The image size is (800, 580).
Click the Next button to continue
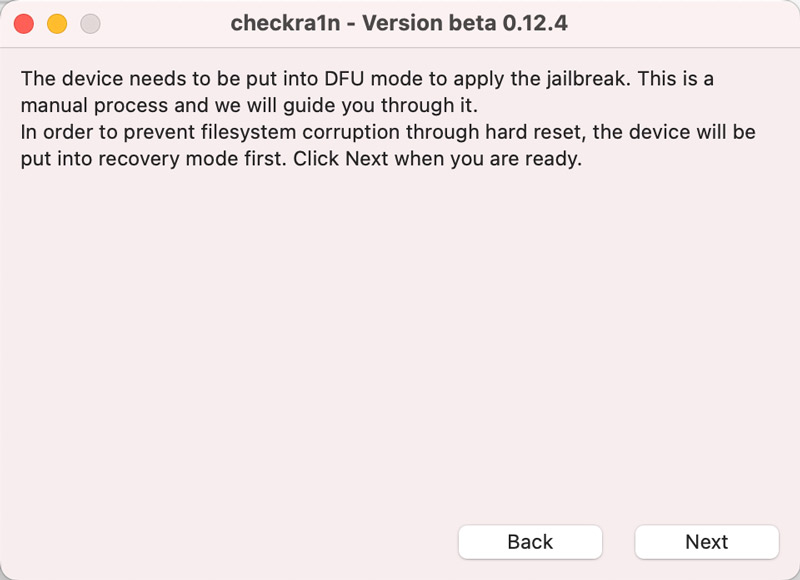coord(707,542)
